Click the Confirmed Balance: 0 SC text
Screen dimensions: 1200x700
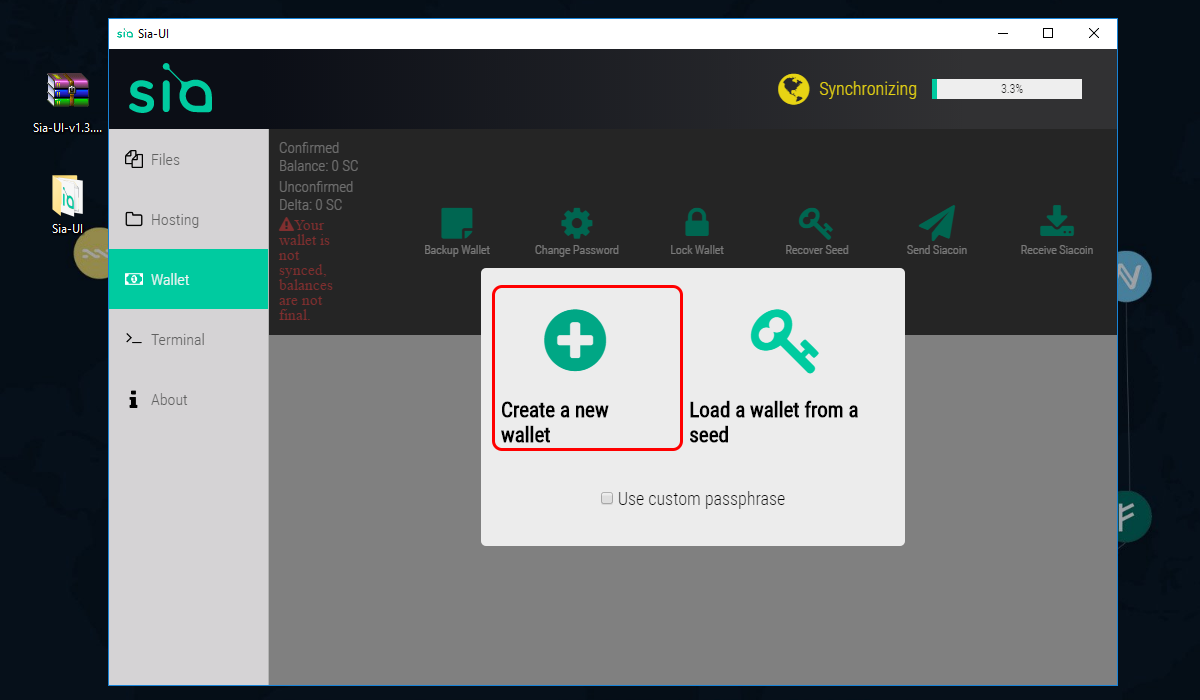point(319,157)
